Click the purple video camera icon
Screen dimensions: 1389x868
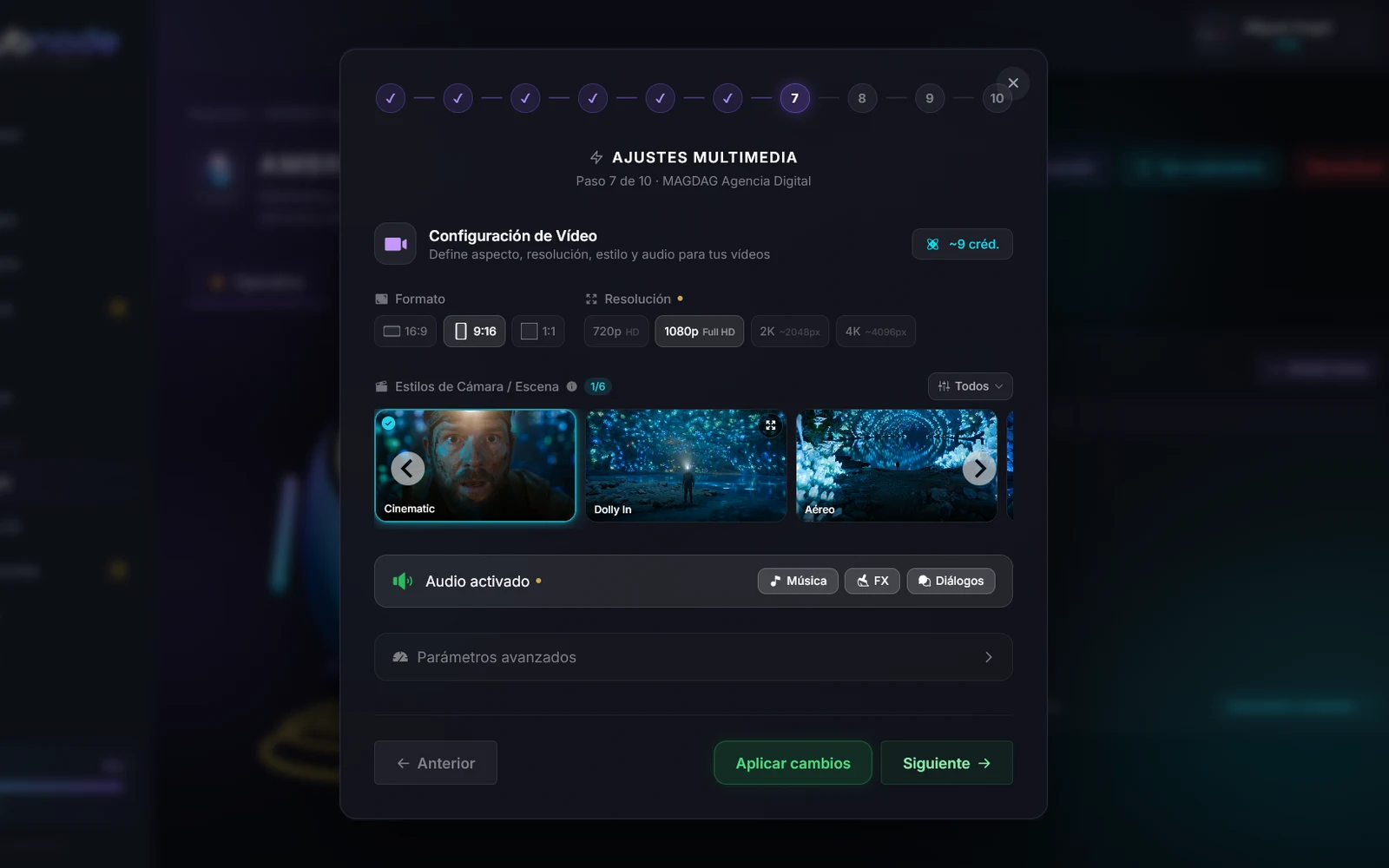coord(396,244)
